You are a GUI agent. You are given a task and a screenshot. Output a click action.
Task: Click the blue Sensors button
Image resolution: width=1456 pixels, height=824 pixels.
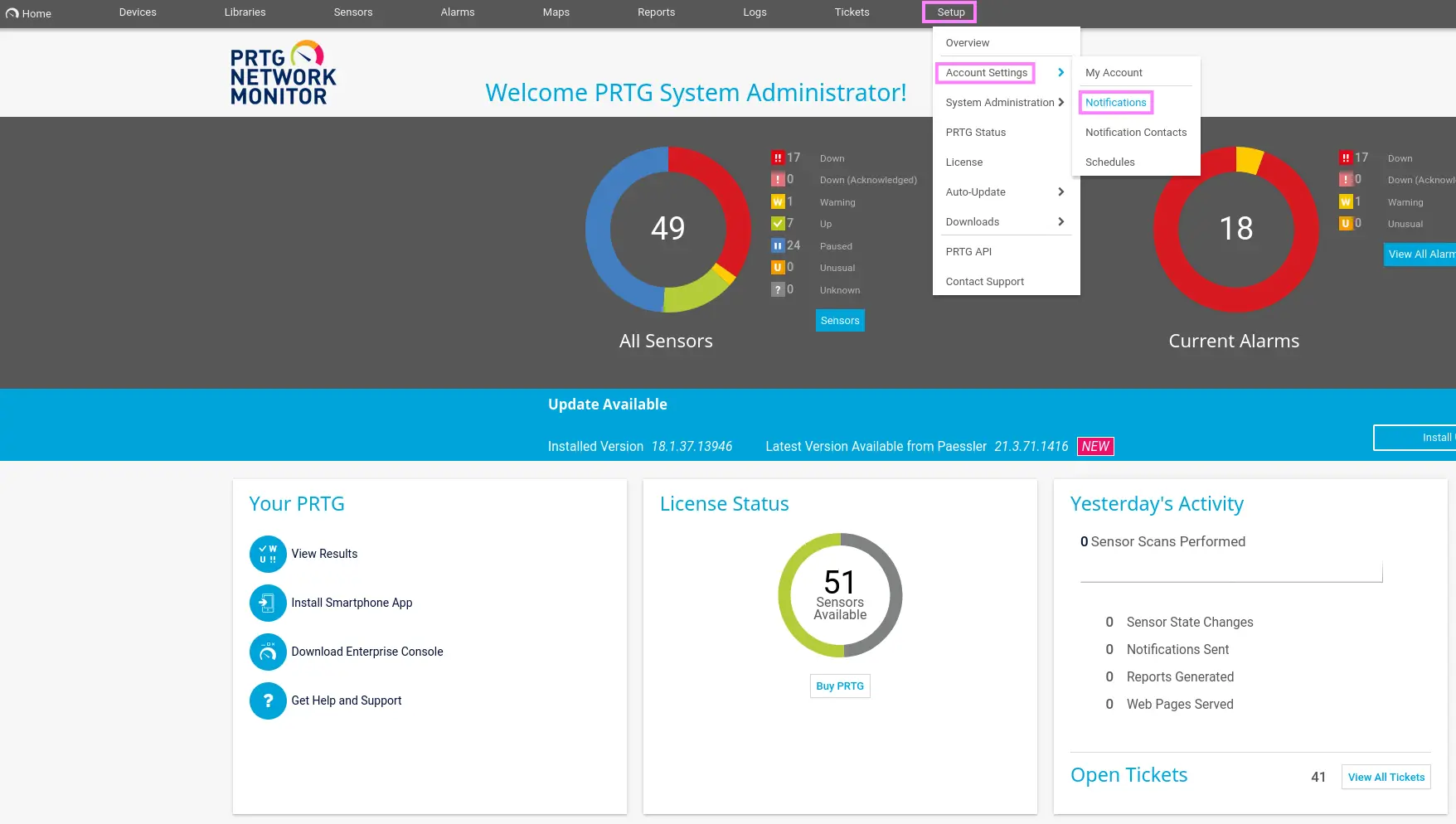(x=839, y=321)
